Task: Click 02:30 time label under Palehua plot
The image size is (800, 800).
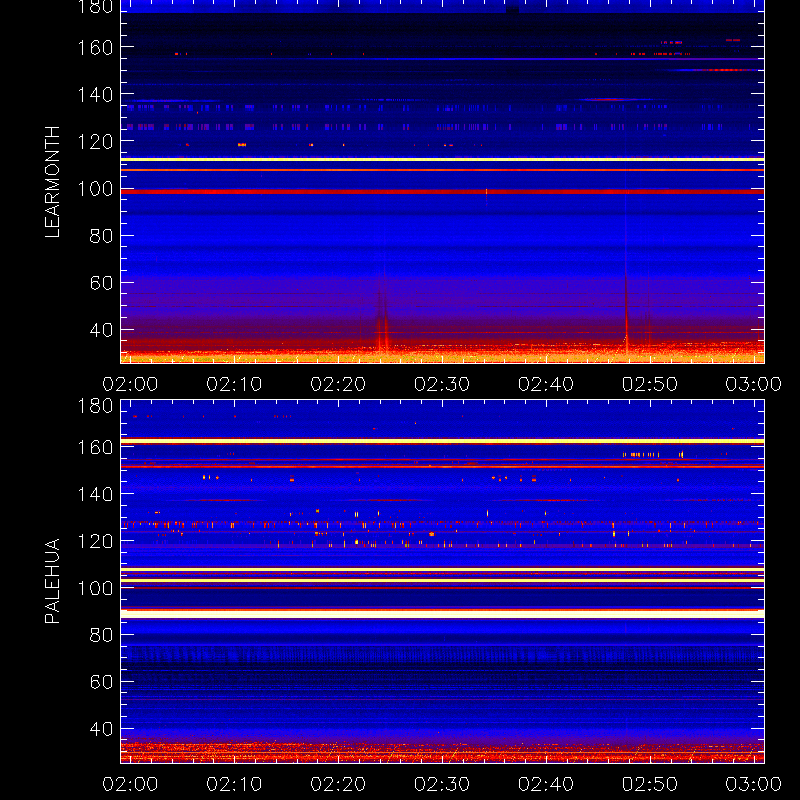Action: (442, 784)
